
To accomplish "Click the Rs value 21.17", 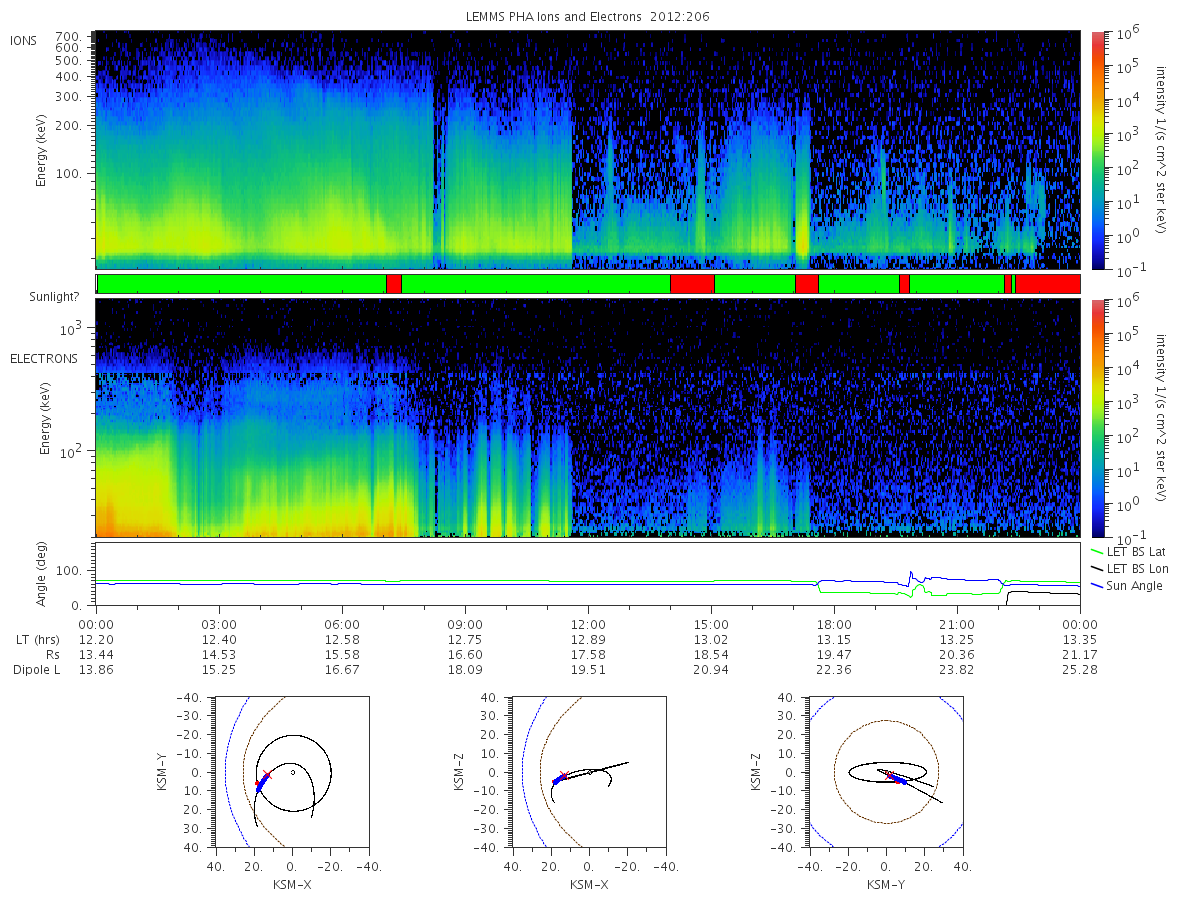I will [1080, 655].
